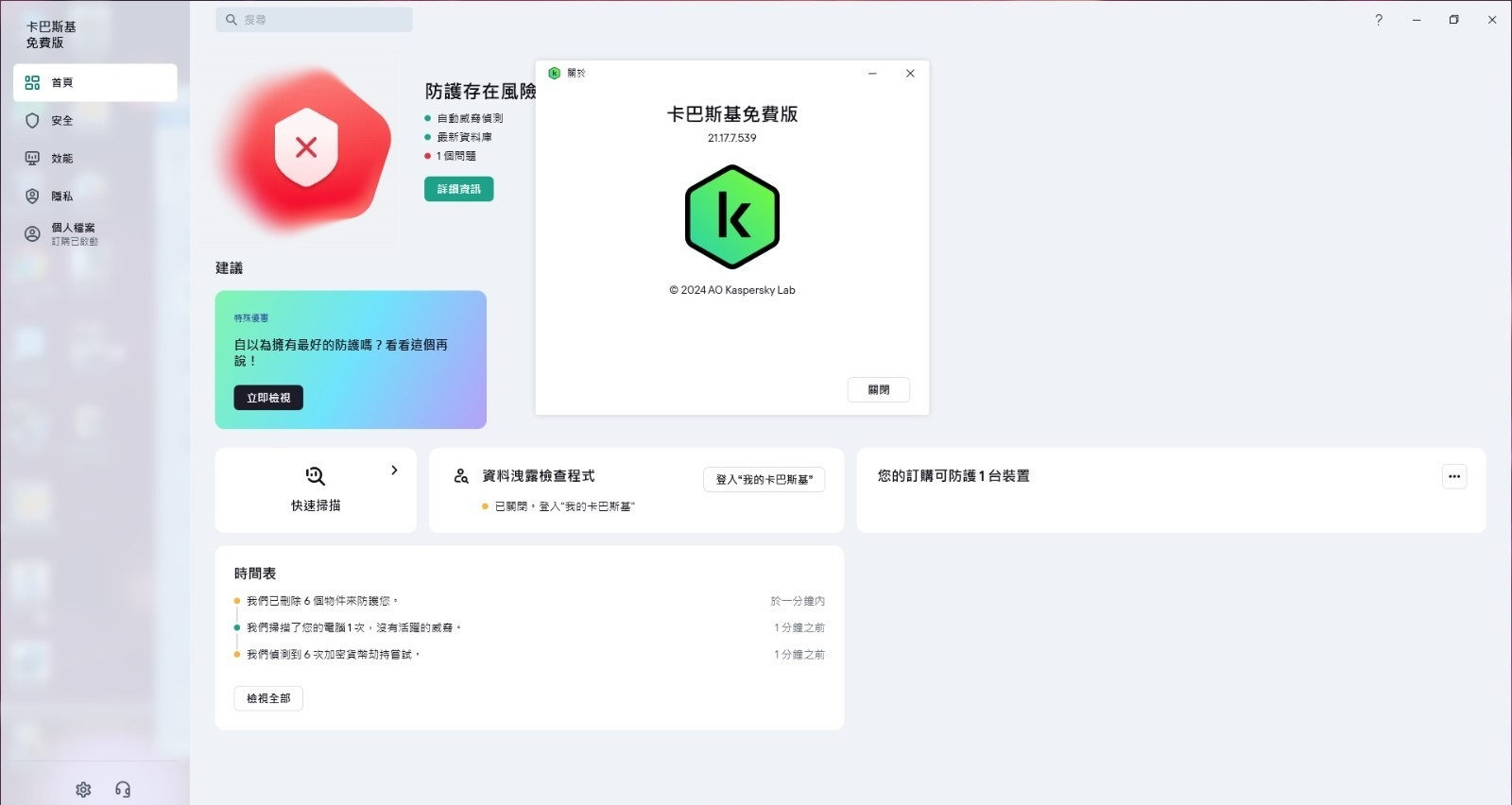Viewport: 1512px width, 805px height.
Task: Click the 立即檢視 button in the offer card
Action: click(x=268, y=398)
